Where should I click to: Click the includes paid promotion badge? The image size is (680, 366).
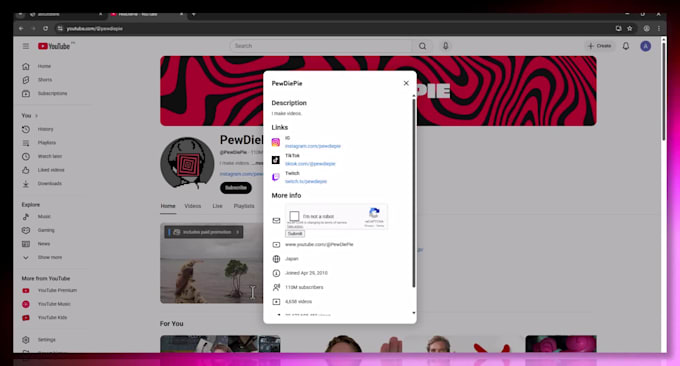(x=204, y=232)
